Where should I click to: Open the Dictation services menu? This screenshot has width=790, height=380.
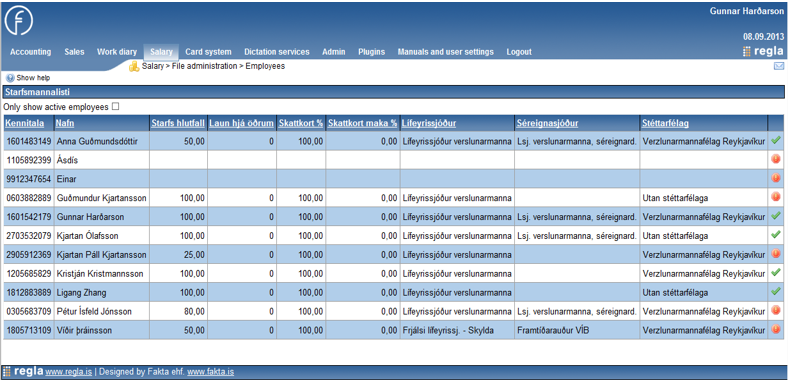click(x=277, y=52)
